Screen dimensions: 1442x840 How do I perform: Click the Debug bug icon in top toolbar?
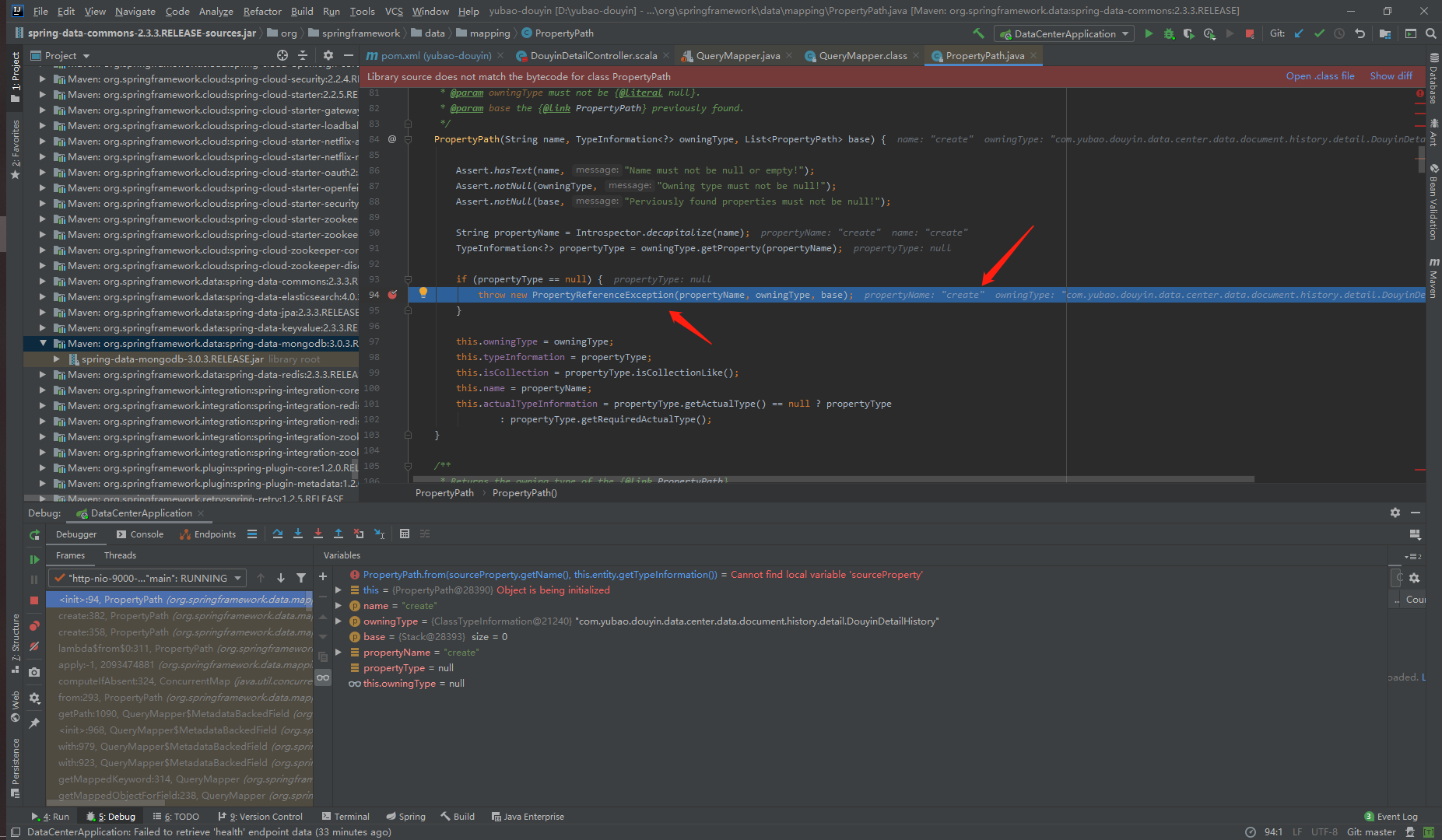pos(1169,33)
